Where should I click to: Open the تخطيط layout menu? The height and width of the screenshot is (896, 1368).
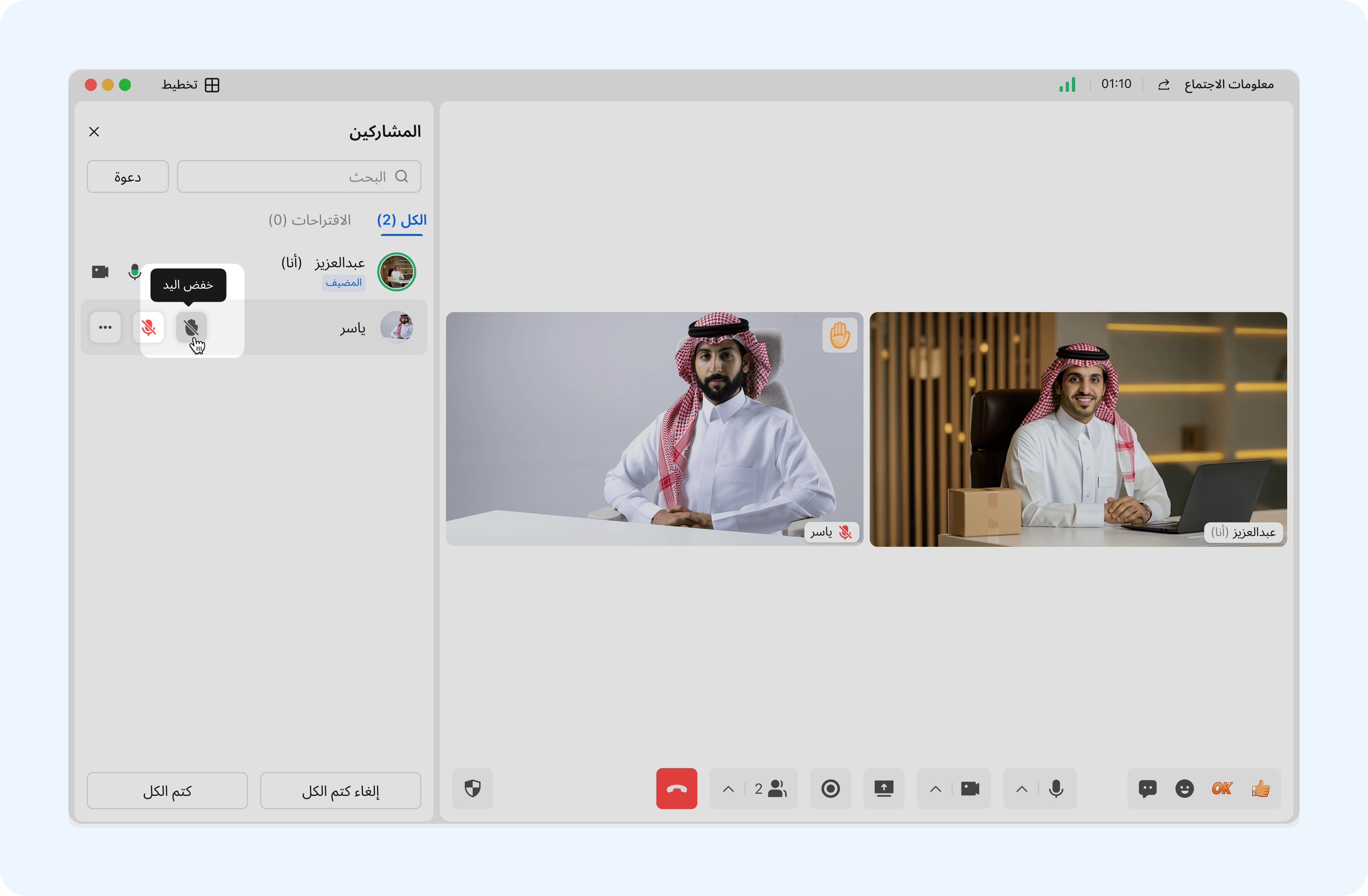click(190, 85)
